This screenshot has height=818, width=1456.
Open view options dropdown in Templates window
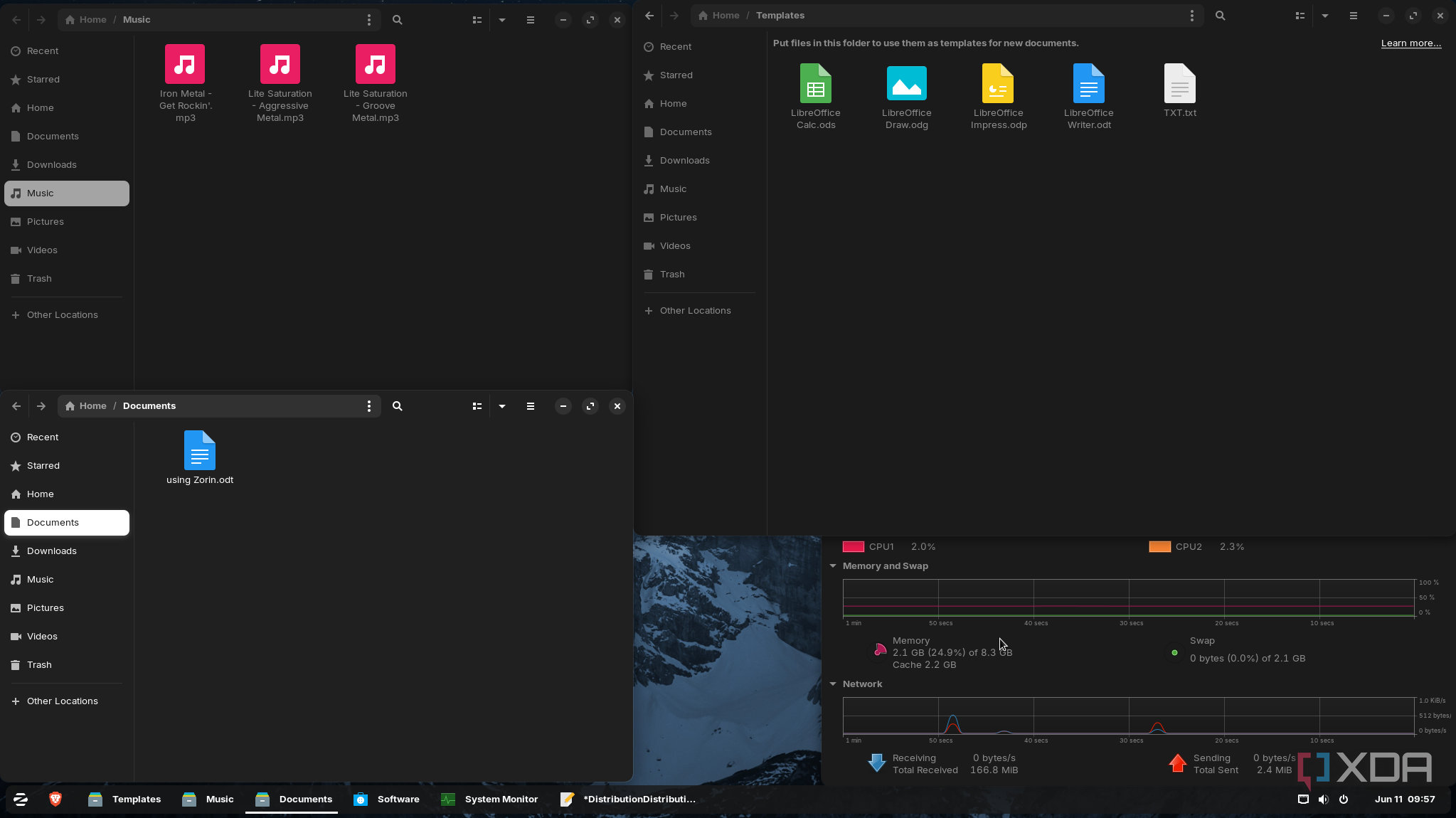point(1325,16)
